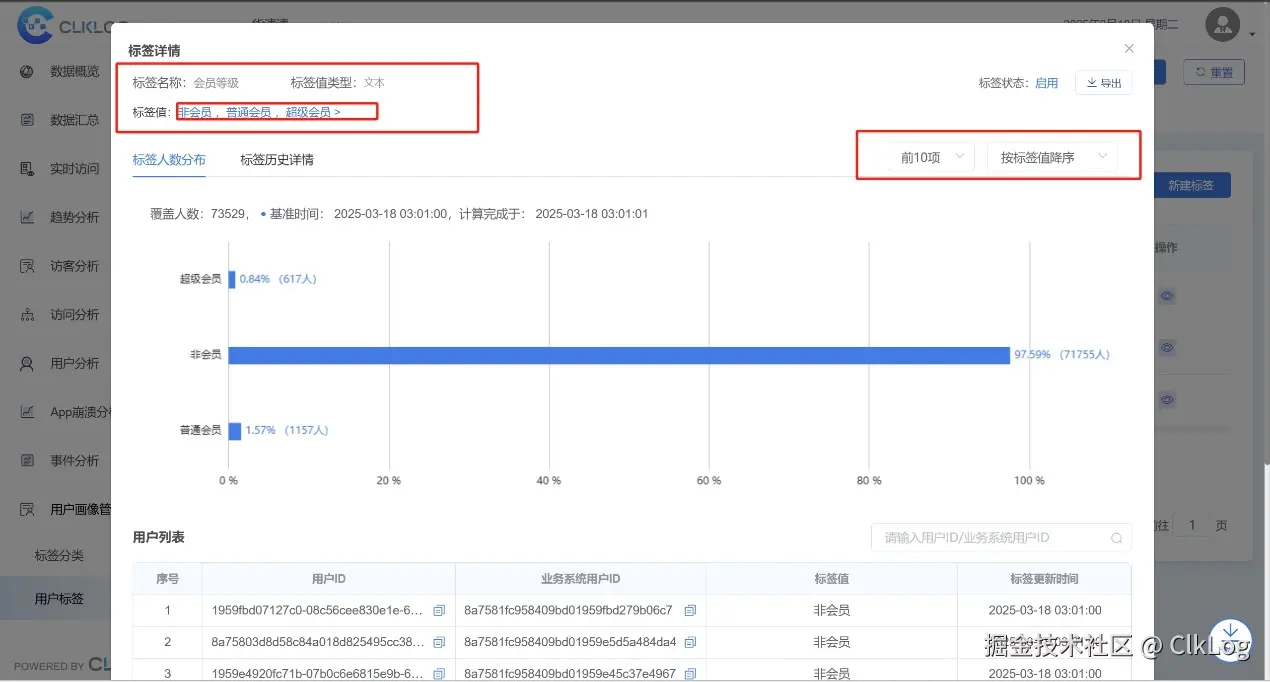
Task: Open the 前10项 dropdown
Action: [931, 157]
